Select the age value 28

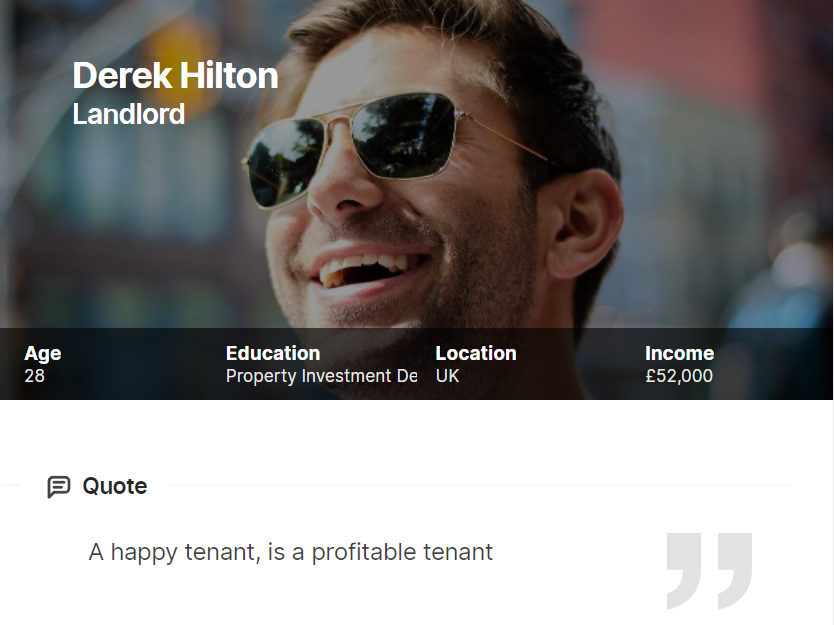pyautogui.click(x=35, y=376)
